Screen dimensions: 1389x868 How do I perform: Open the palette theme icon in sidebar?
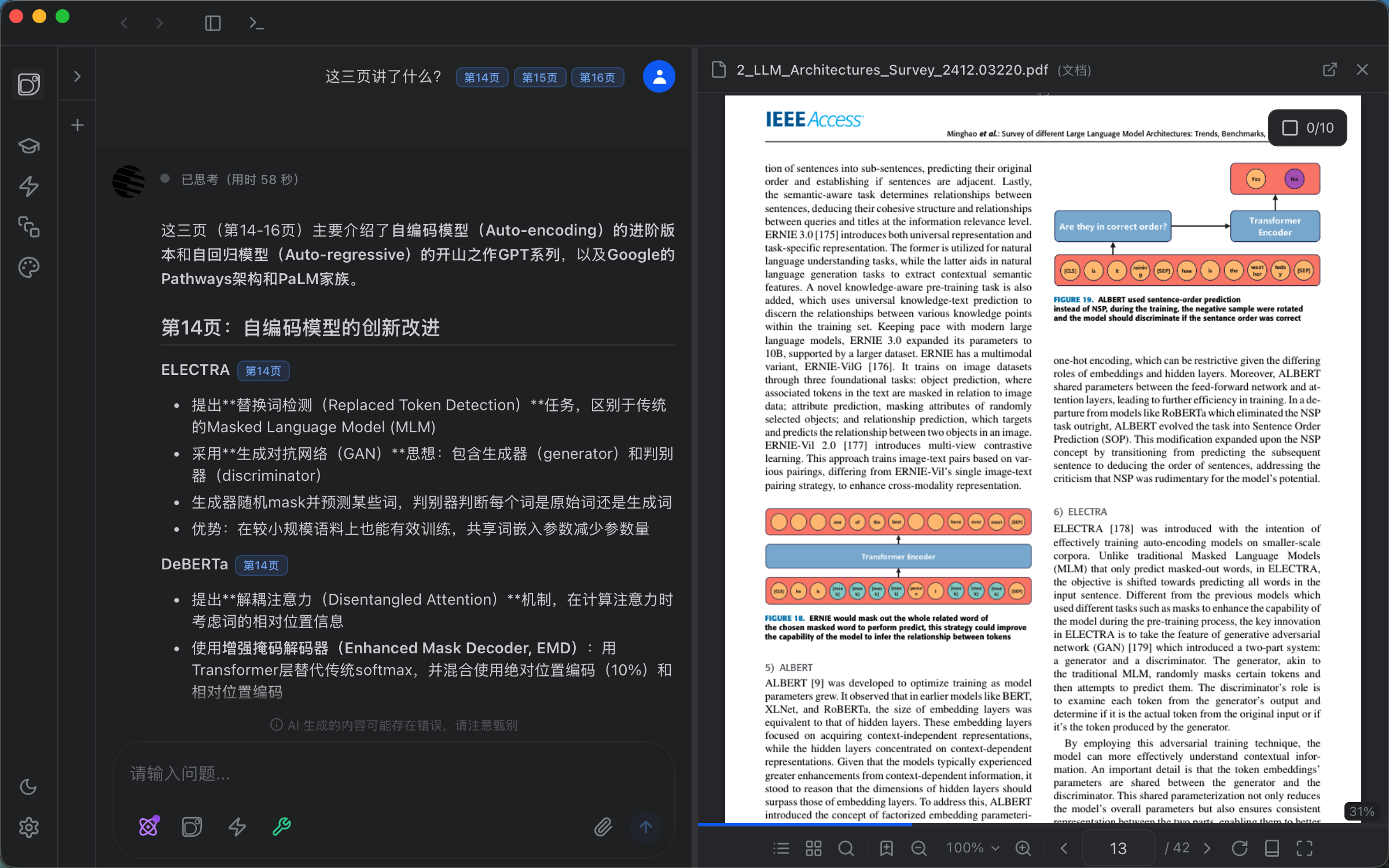pyautogui.click(x=29, y=267)
